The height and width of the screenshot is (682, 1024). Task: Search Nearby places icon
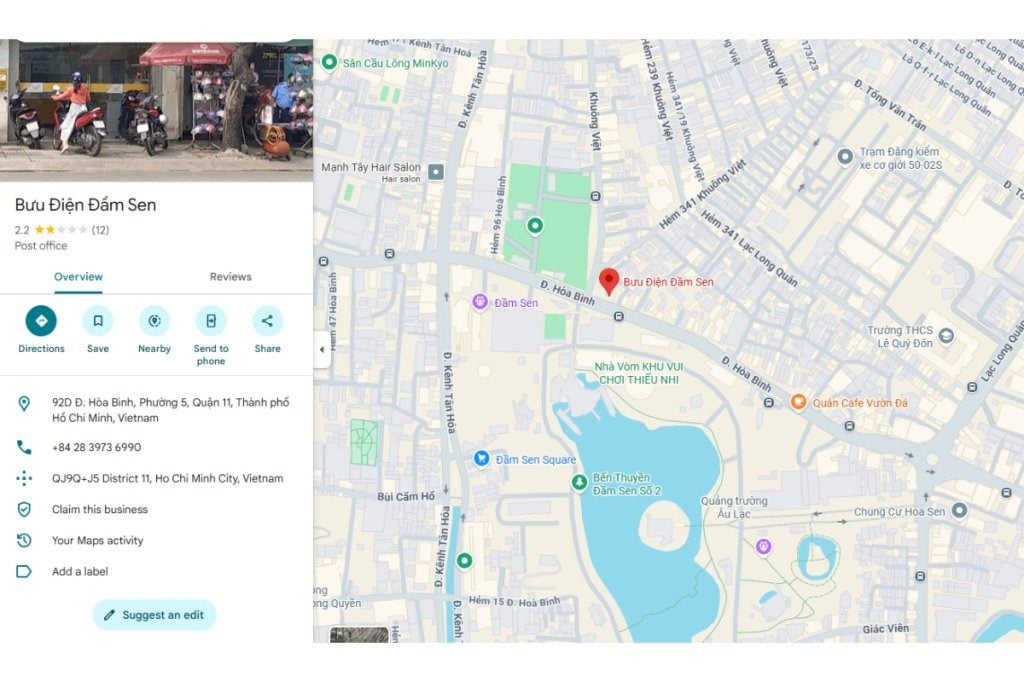click(154, 321)
